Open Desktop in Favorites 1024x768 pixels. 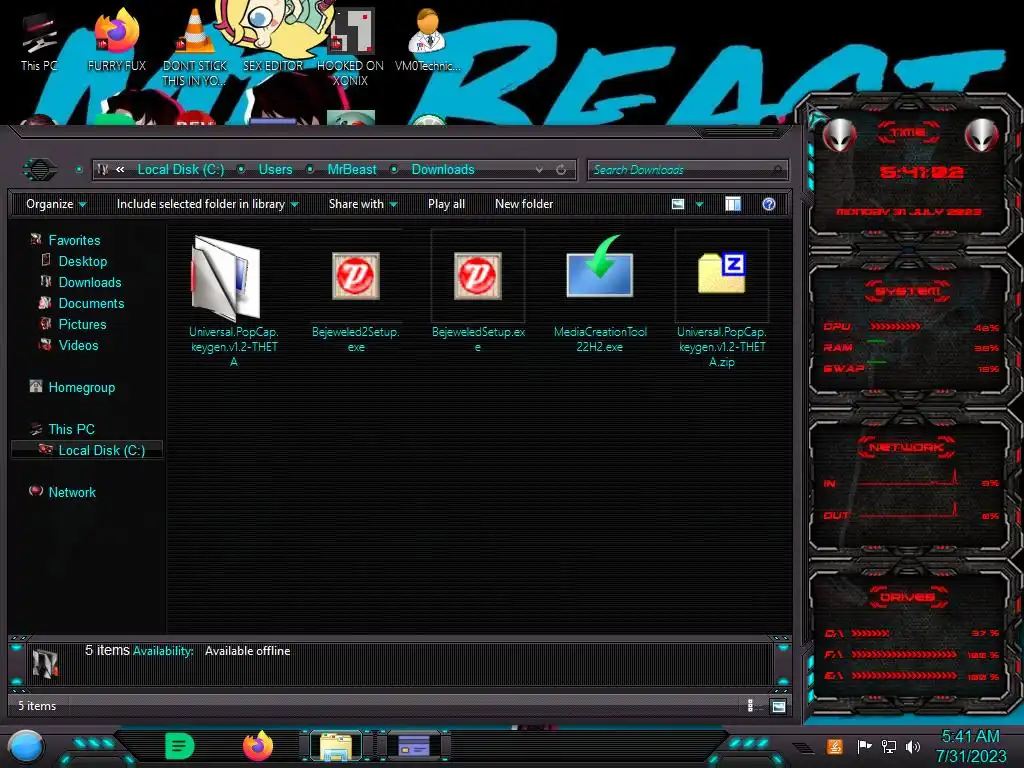[83, 261]
